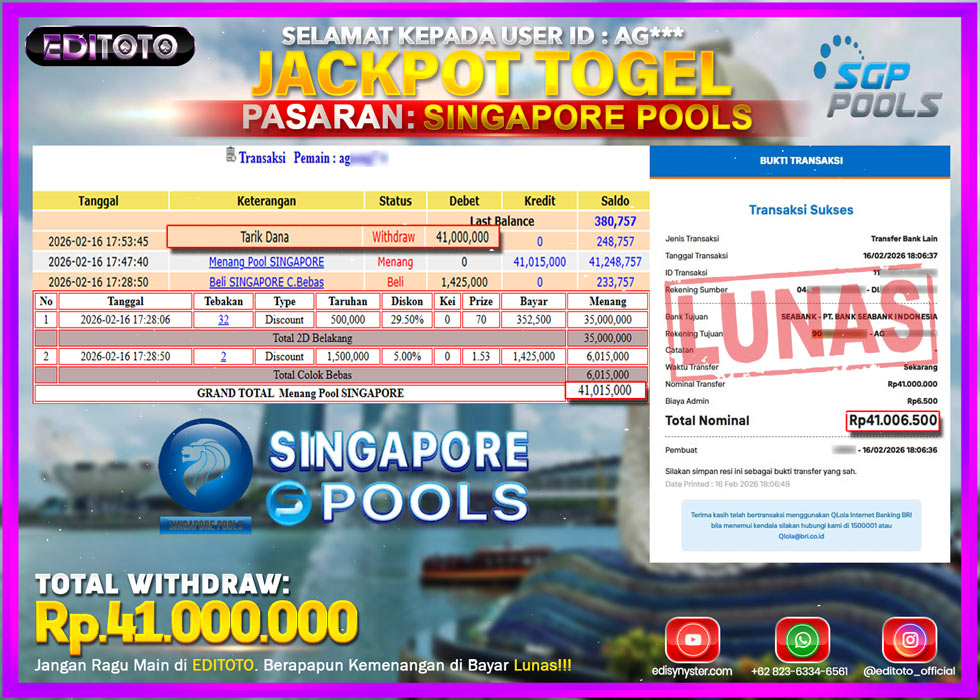
Task: Click taruhan value 500,000
Action: click(348, 319)
